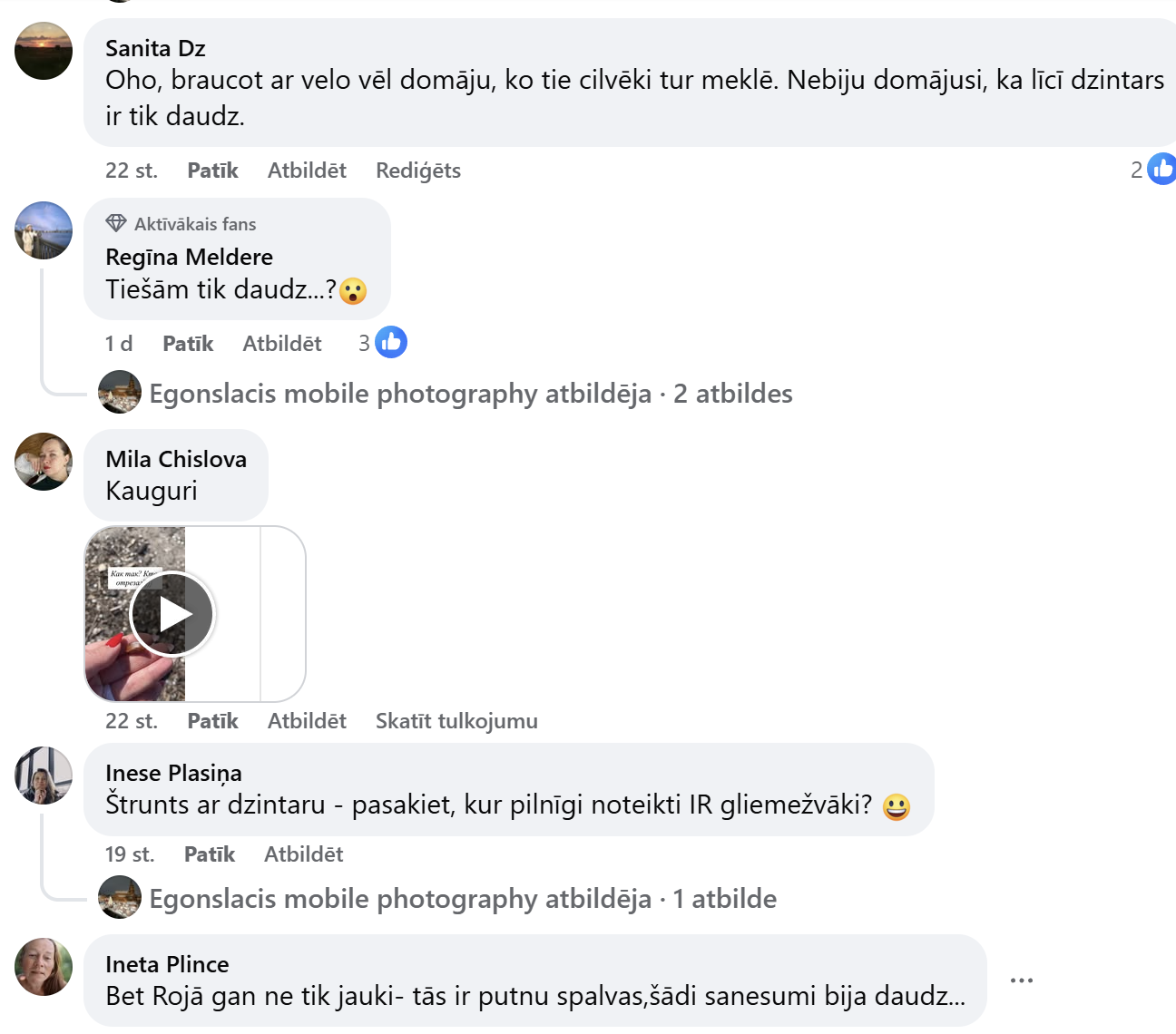Open Mila Chislova's profile avatar

coord(44,462)
